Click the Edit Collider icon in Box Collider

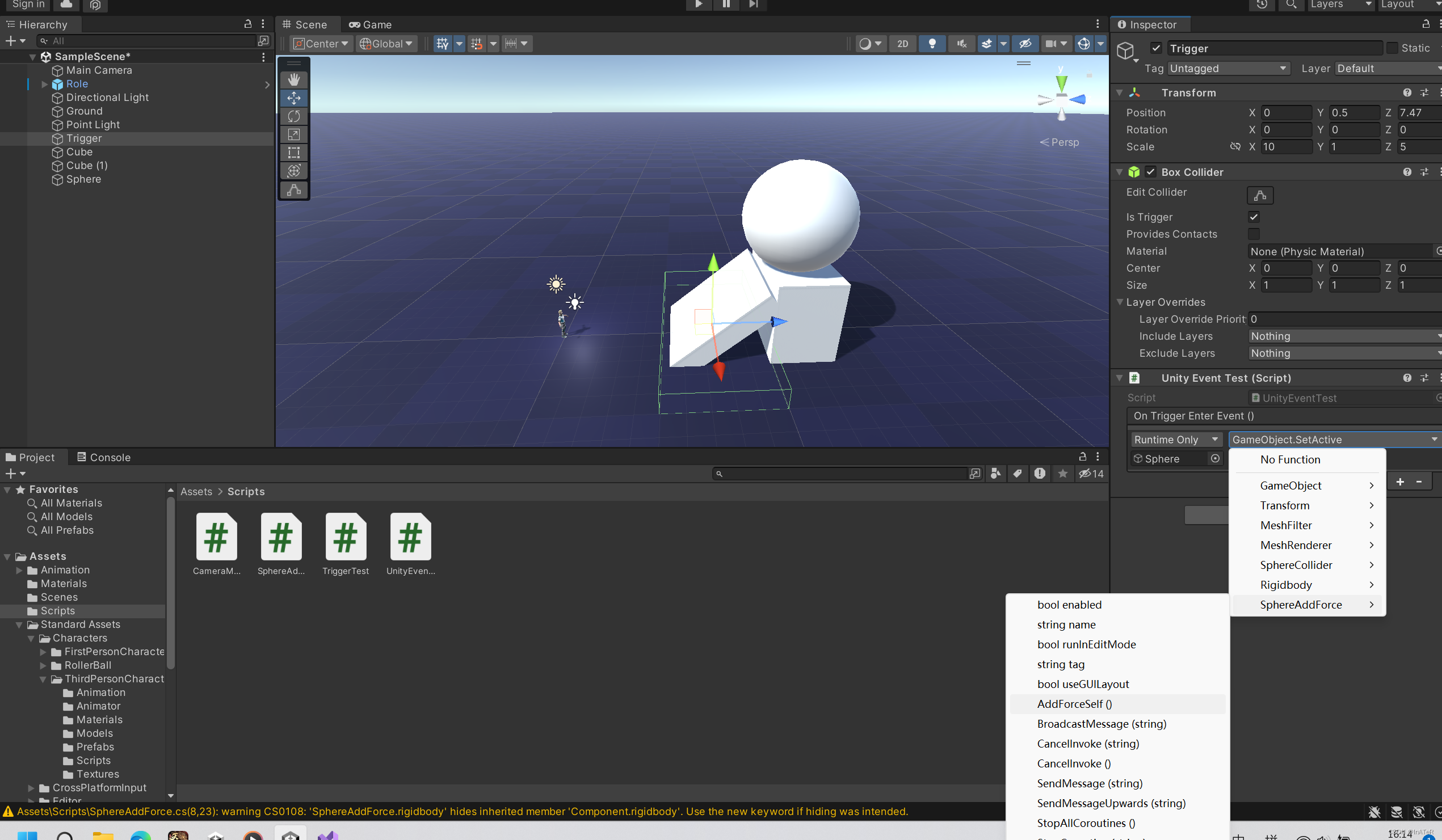pos(1260,195)
